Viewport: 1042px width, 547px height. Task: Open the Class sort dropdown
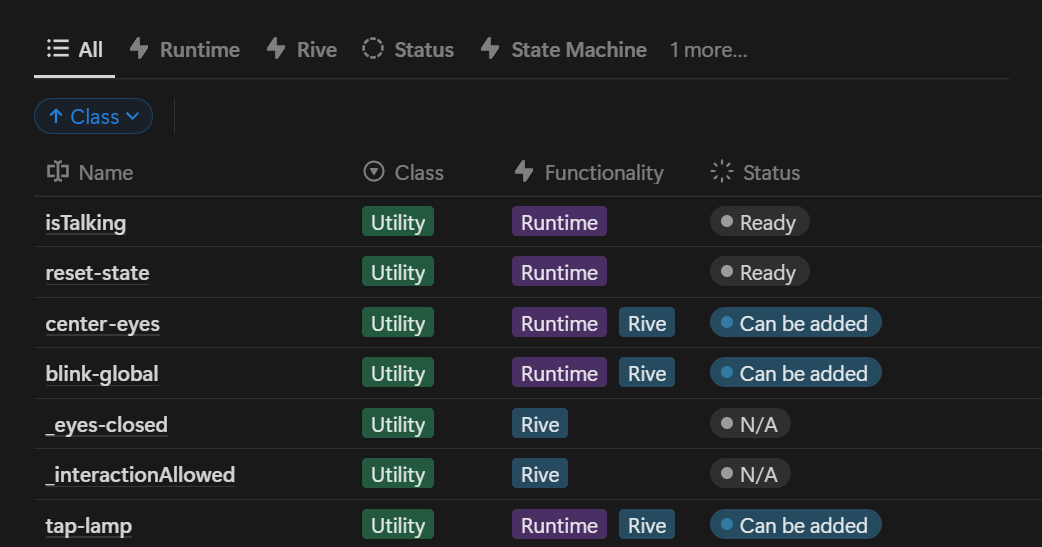pyautogui.click(x=94, y=116)
